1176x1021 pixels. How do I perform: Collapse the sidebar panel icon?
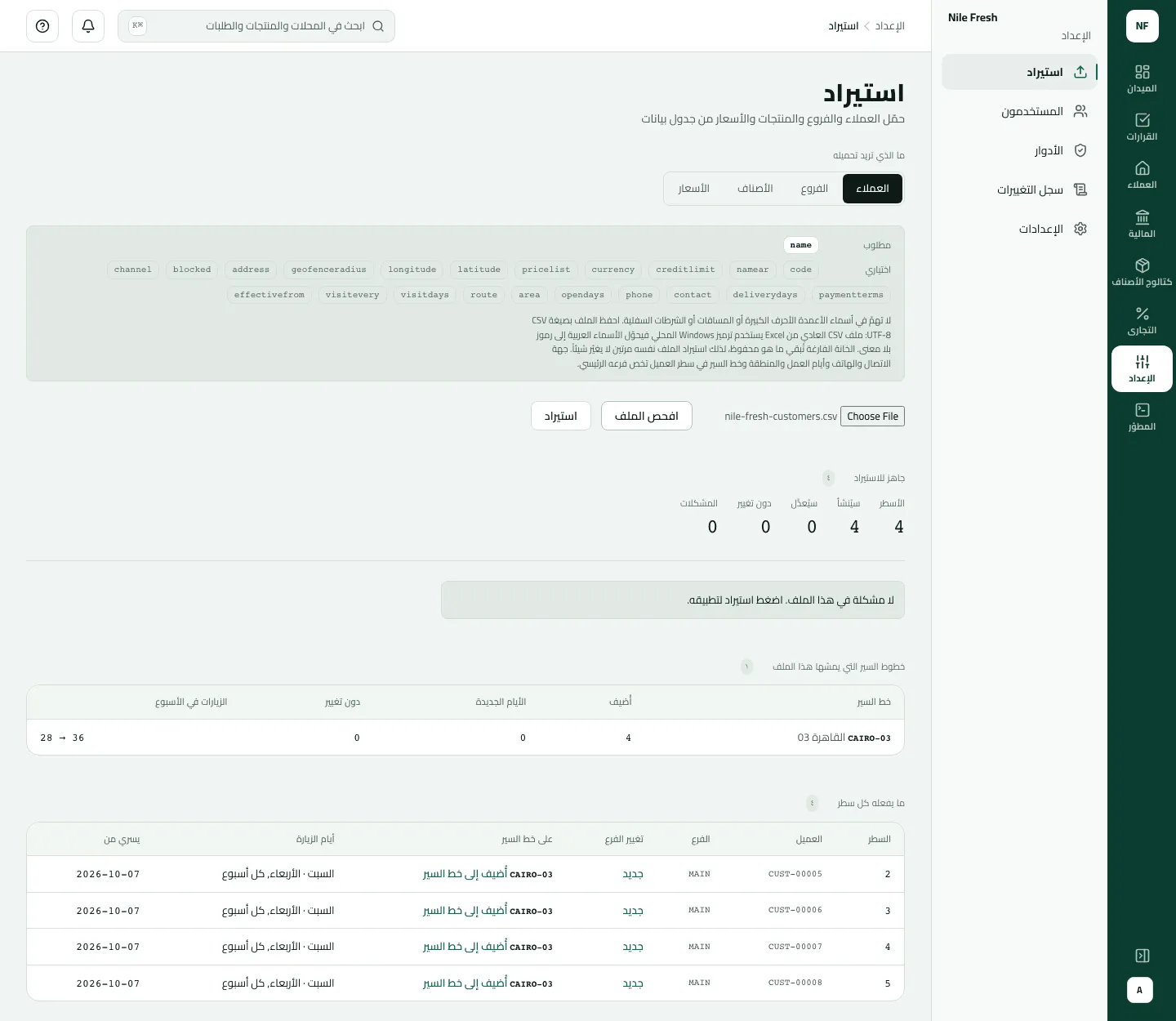[1142, 956]
